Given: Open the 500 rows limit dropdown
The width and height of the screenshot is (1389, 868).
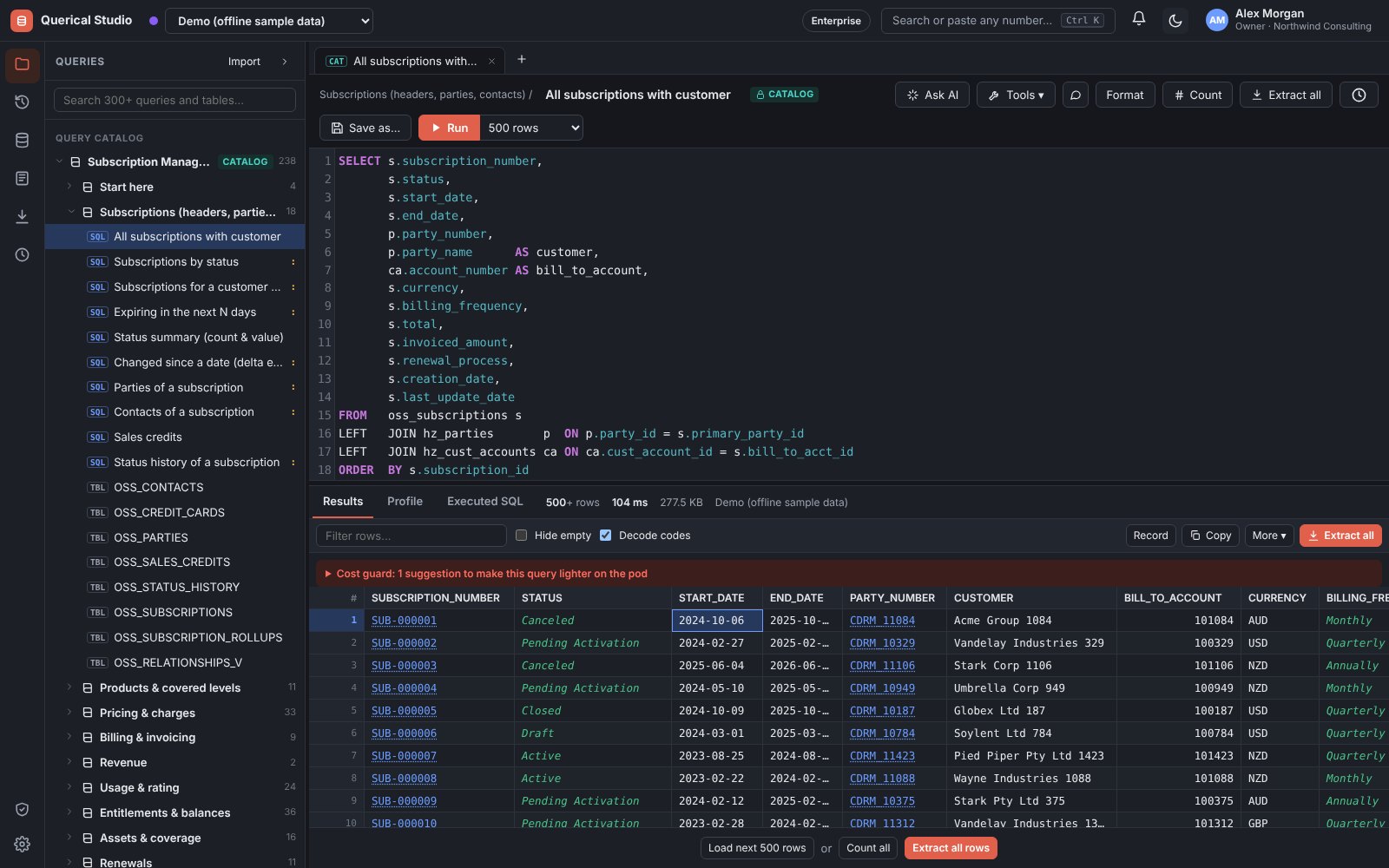Looking at the screenshot, I should pos(531,128).
